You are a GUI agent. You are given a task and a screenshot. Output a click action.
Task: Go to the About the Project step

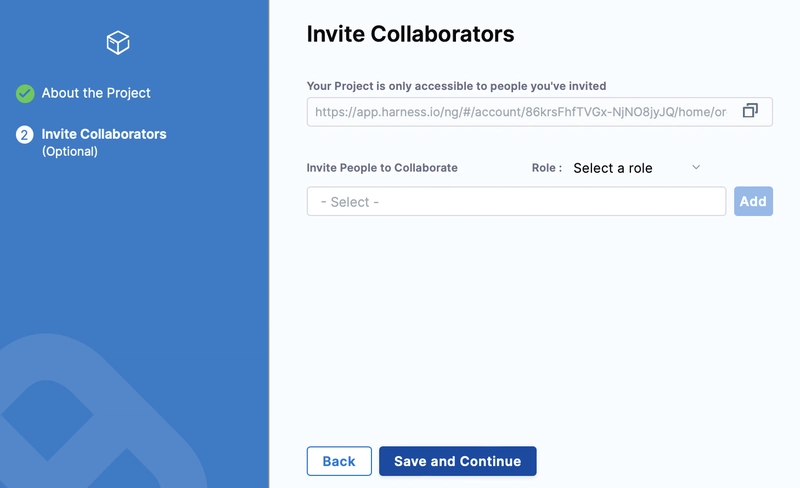(x=96, y=93)
